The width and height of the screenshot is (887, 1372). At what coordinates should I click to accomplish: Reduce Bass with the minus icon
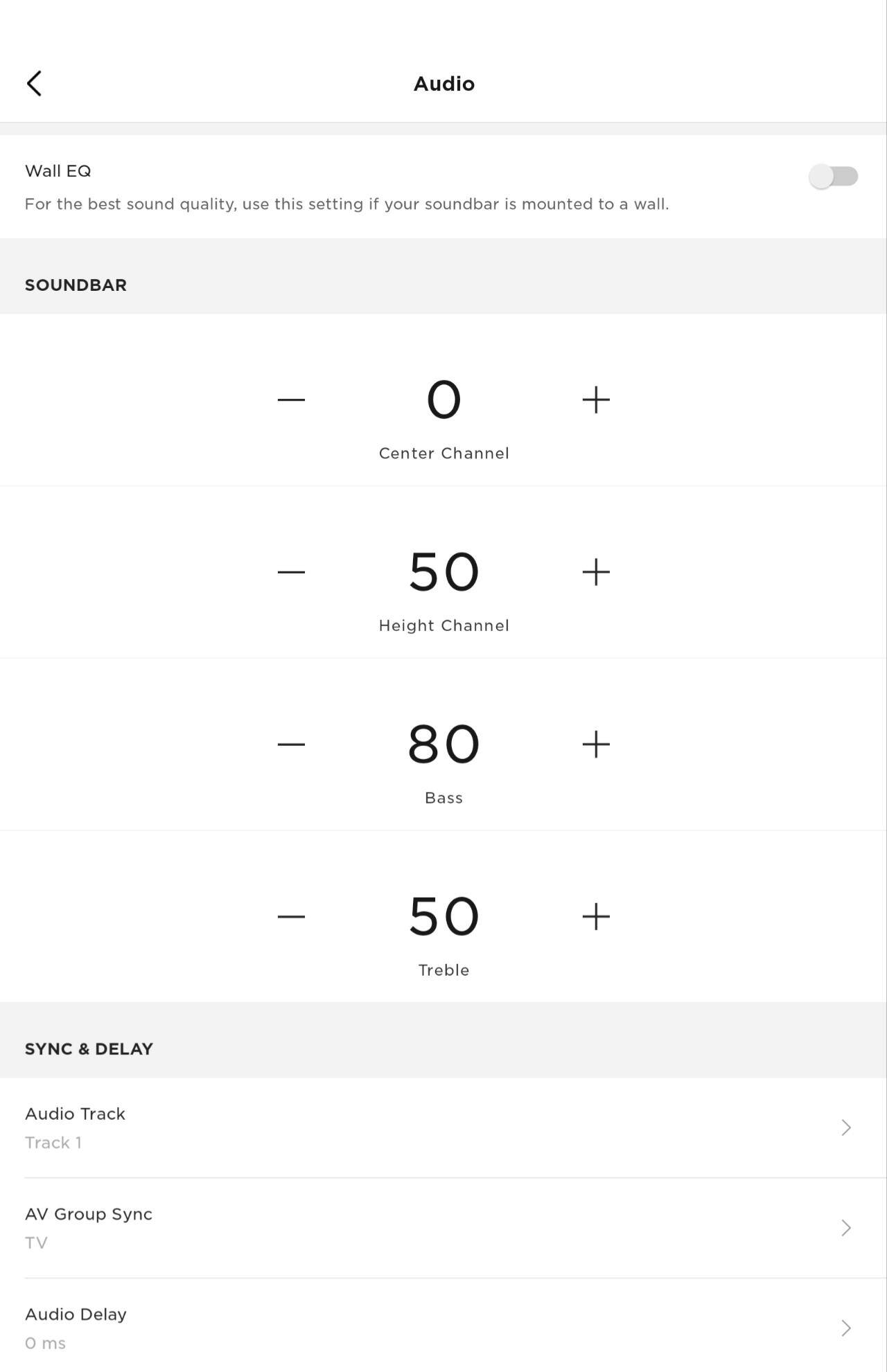coord(291,745)
